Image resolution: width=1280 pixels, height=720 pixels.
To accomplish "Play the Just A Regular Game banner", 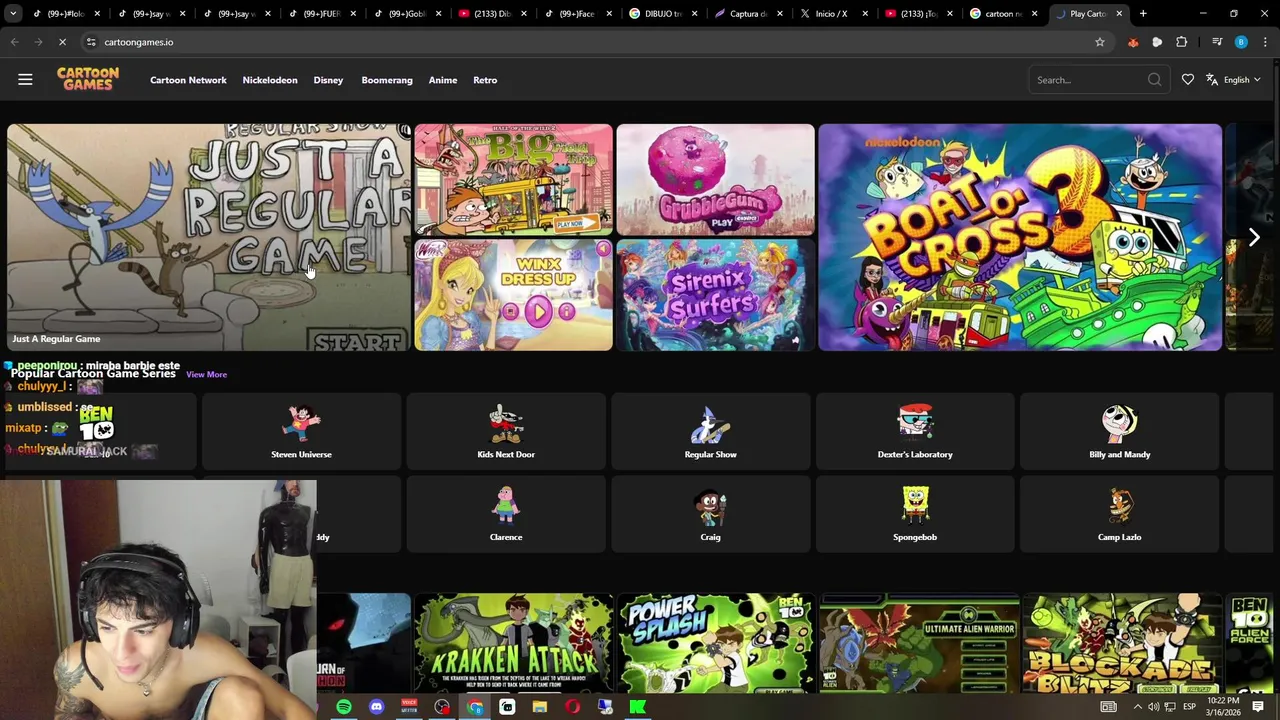I will tap(208, 237).
